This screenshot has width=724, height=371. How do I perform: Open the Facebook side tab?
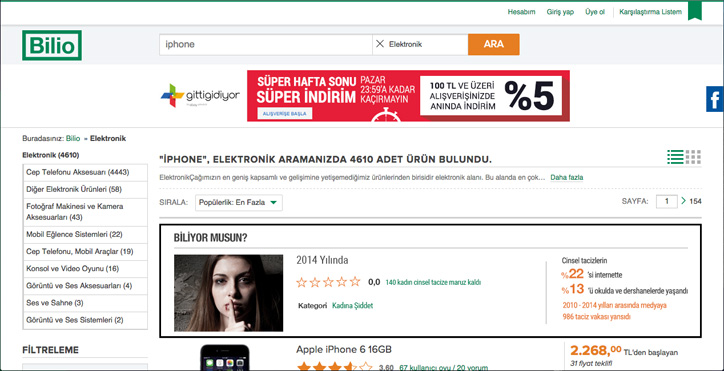pyautogui.click(x=714, y=99)
